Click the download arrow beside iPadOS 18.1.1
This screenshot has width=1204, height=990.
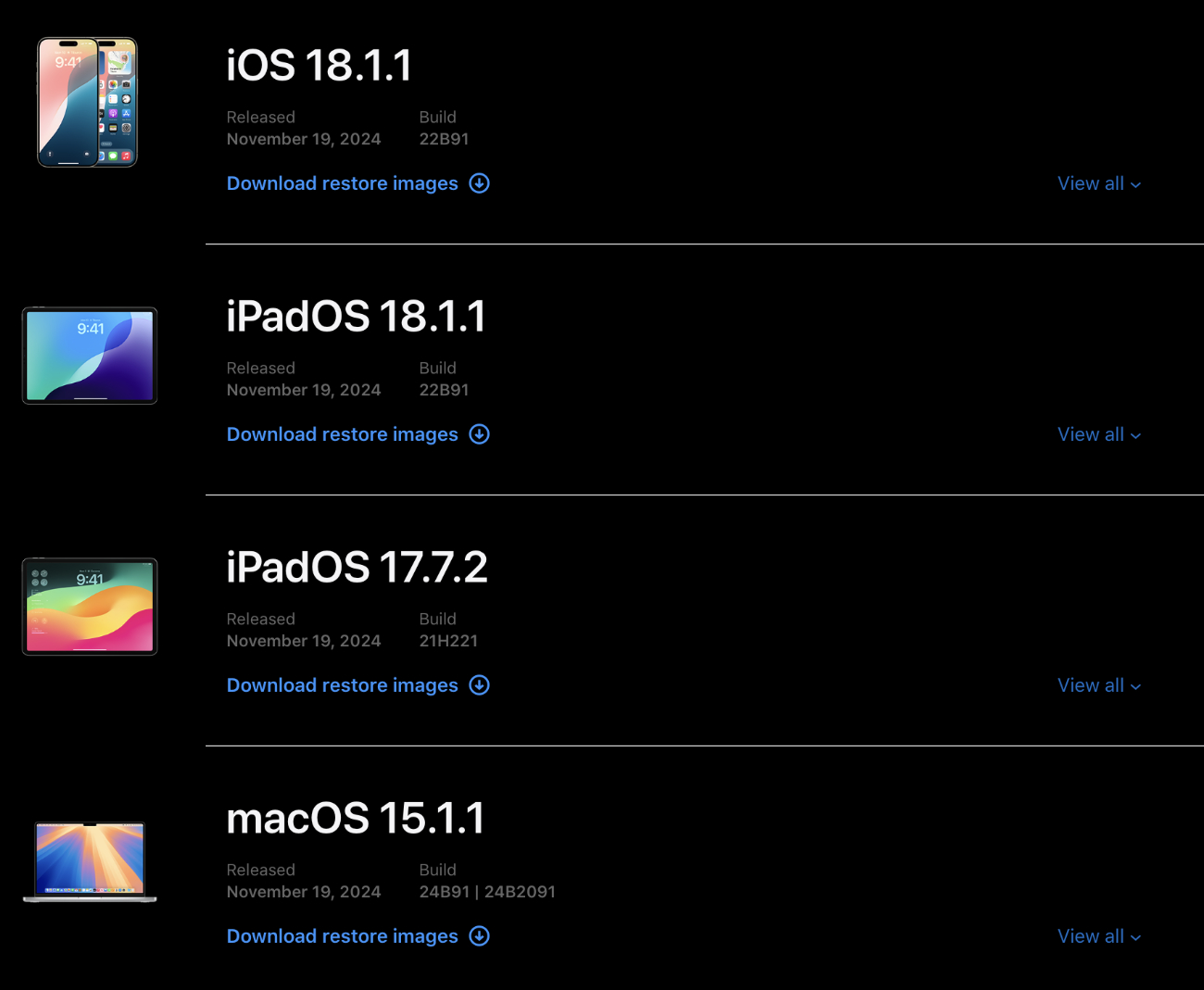pos(479,434)
